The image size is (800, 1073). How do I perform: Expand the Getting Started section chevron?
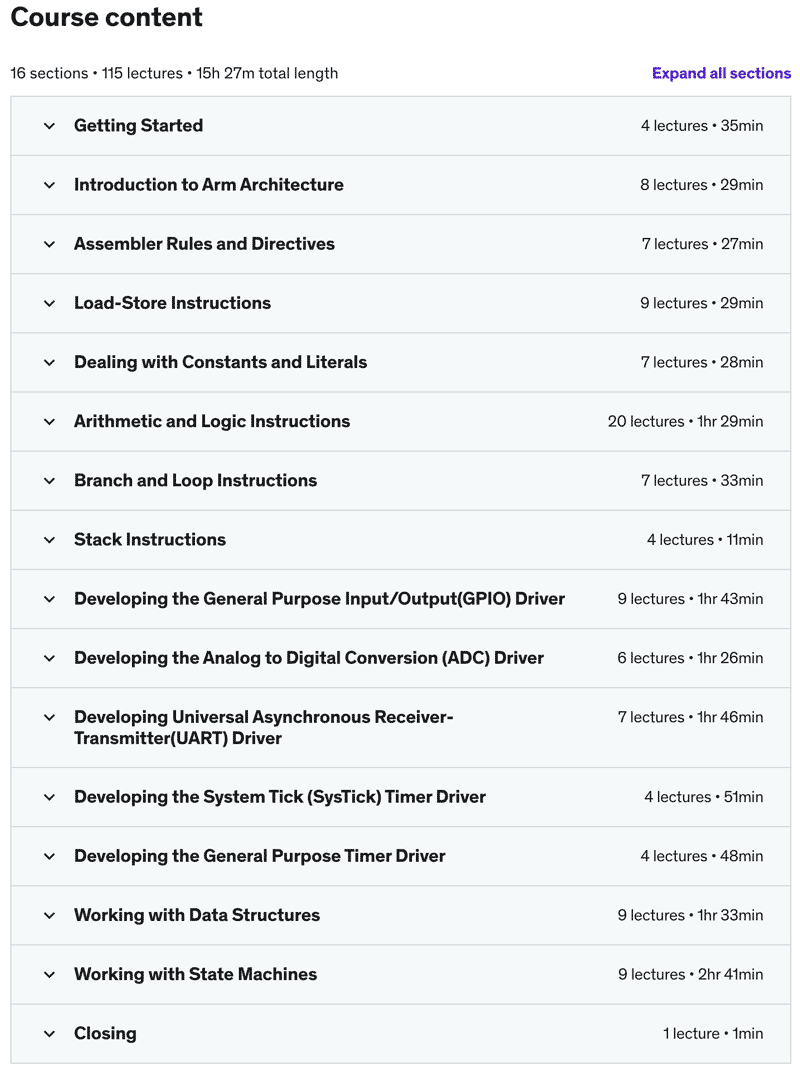pos(49,126)
